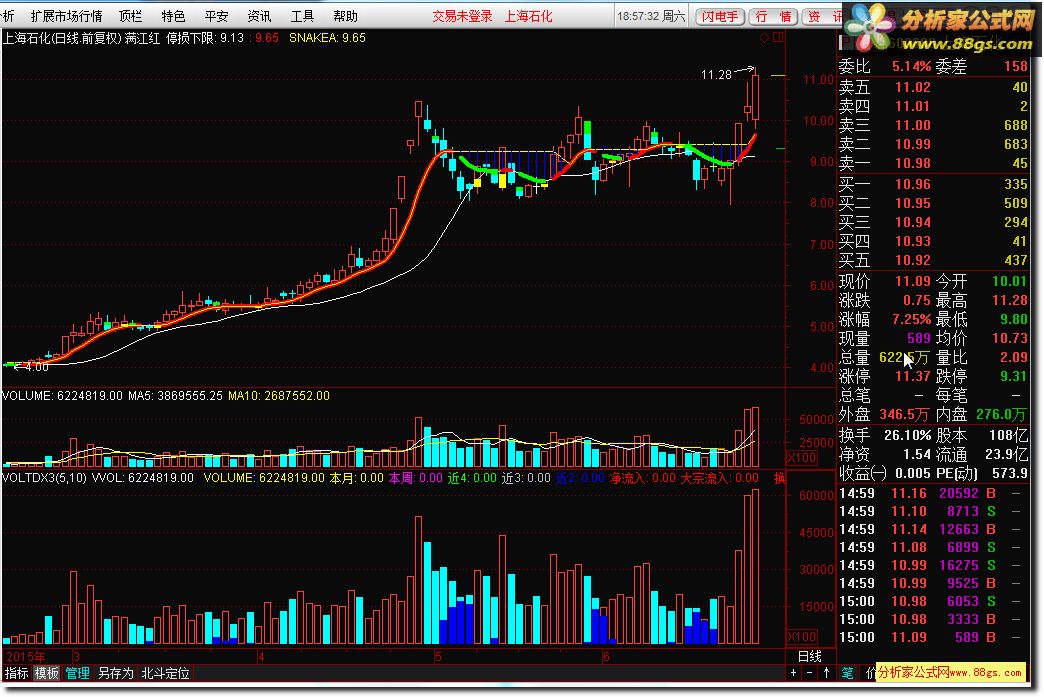Click the 卖五 11.02 order row
The height and width of the screenshot is (697, 1044).
click(933, 87)
